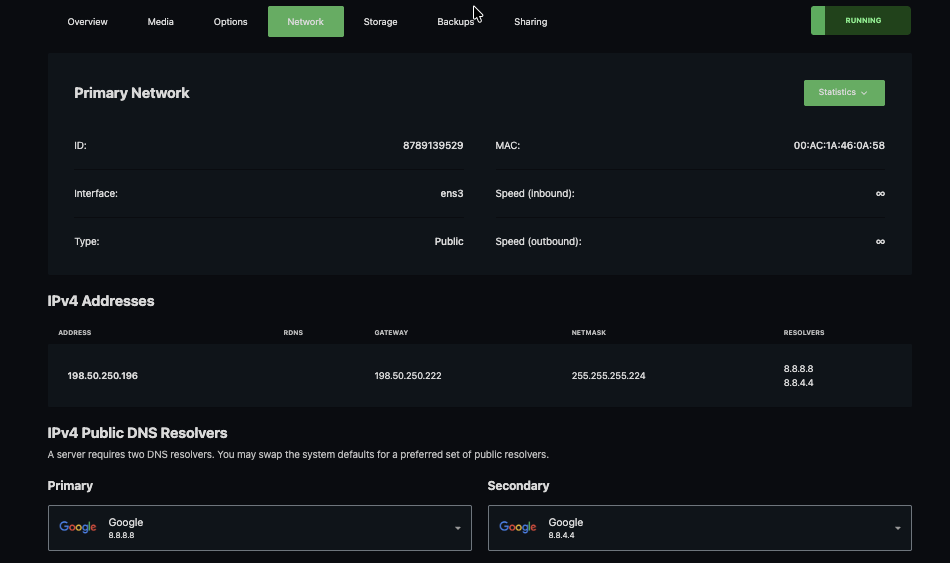Open the Overview tab
The image size is (950, 563).
[87, 22]
